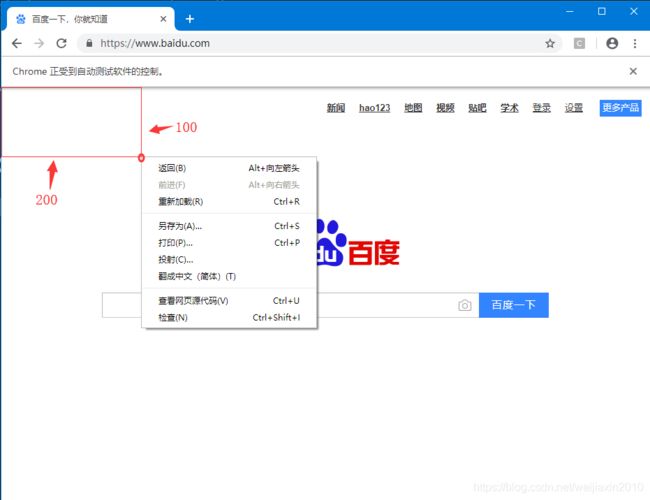The width and height of the screenshot is (650, 500).
Task: Choose 另存为(A)... in context menu
Action: pos(229,226)
